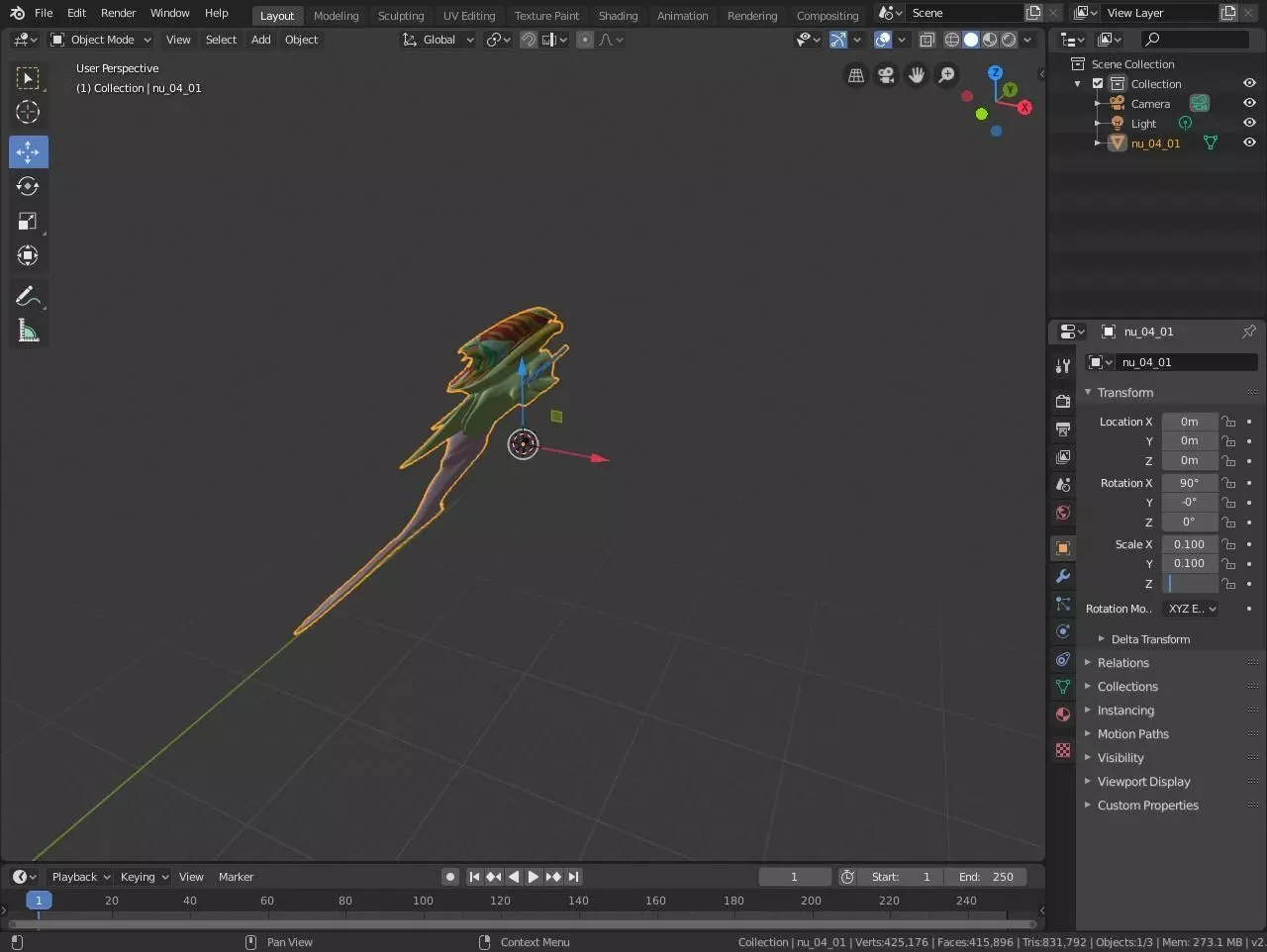The image size is (1267, 952).
Task: Toggle camera view in viewport
Action: (886, 75)
